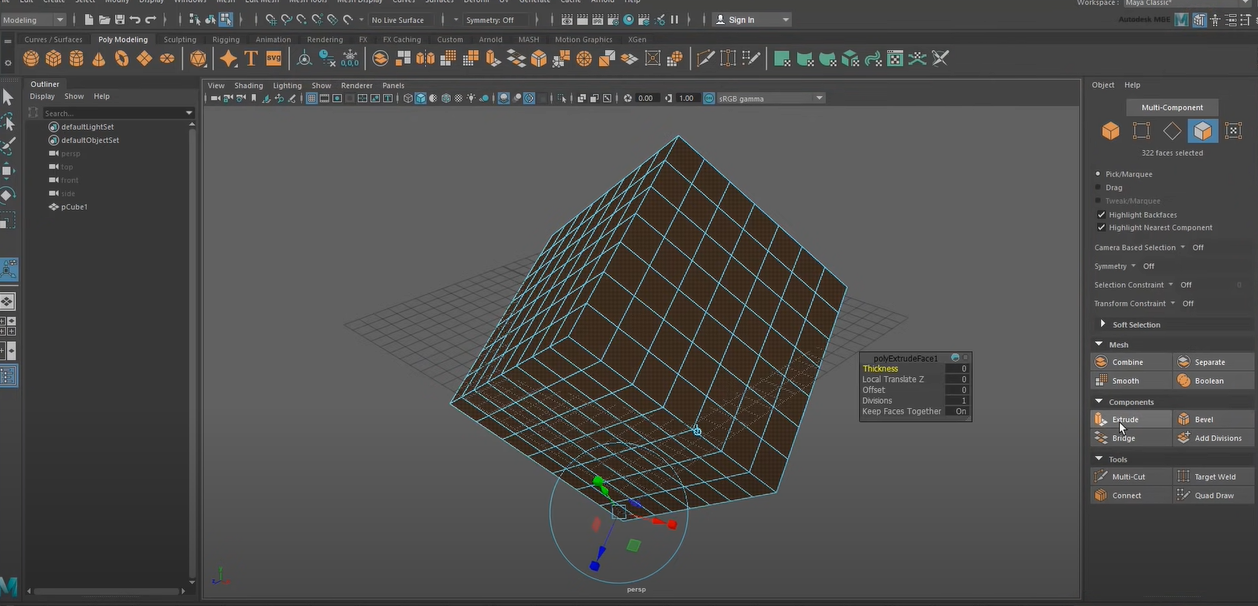Switch to the Rigging shelf tab
Screen dimensions: 1258x606
coord(226,40)
